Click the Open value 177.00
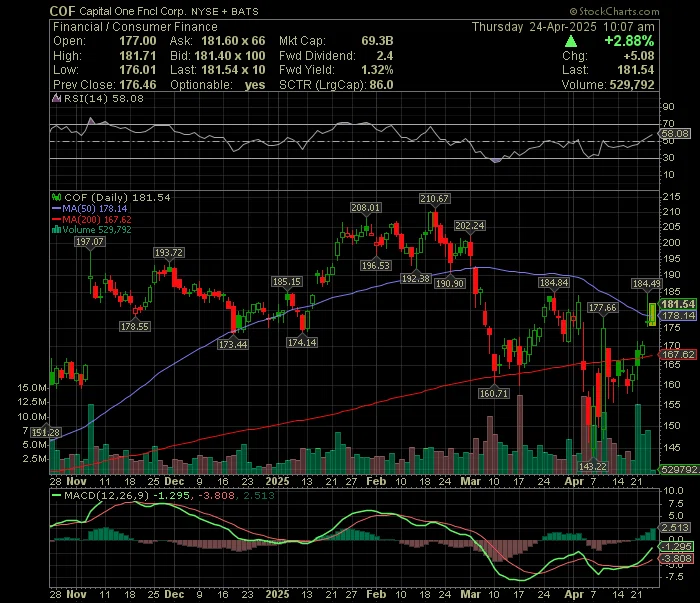This screenshot has height=603, width=700. click(138, 41)
